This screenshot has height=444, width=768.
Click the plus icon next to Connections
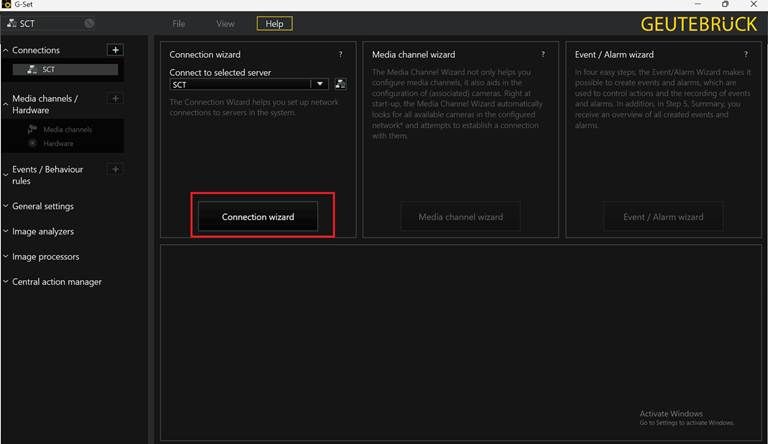(x=115, y=50)
